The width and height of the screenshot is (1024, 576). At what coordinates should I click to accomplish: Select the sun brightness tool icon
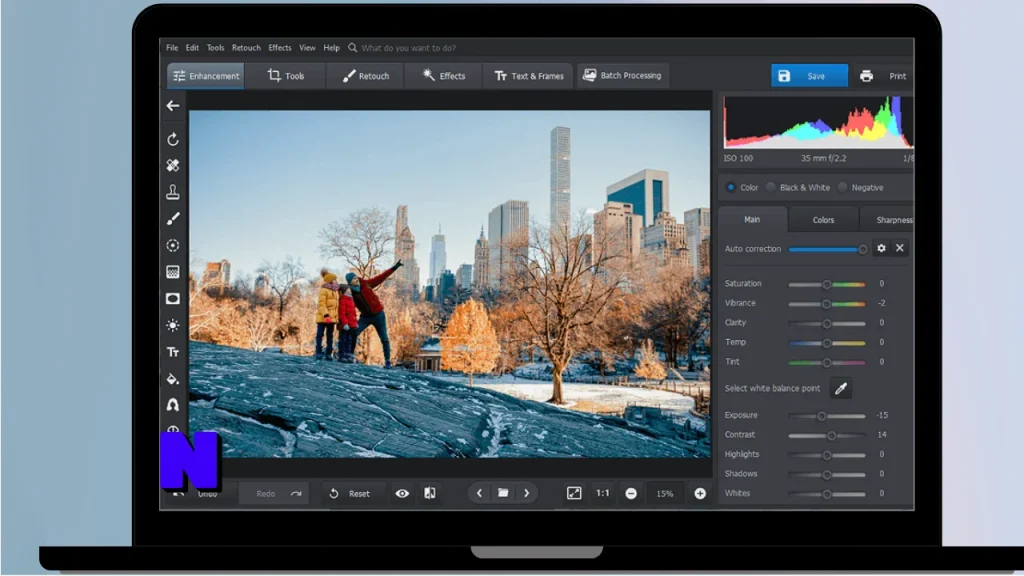173,325
